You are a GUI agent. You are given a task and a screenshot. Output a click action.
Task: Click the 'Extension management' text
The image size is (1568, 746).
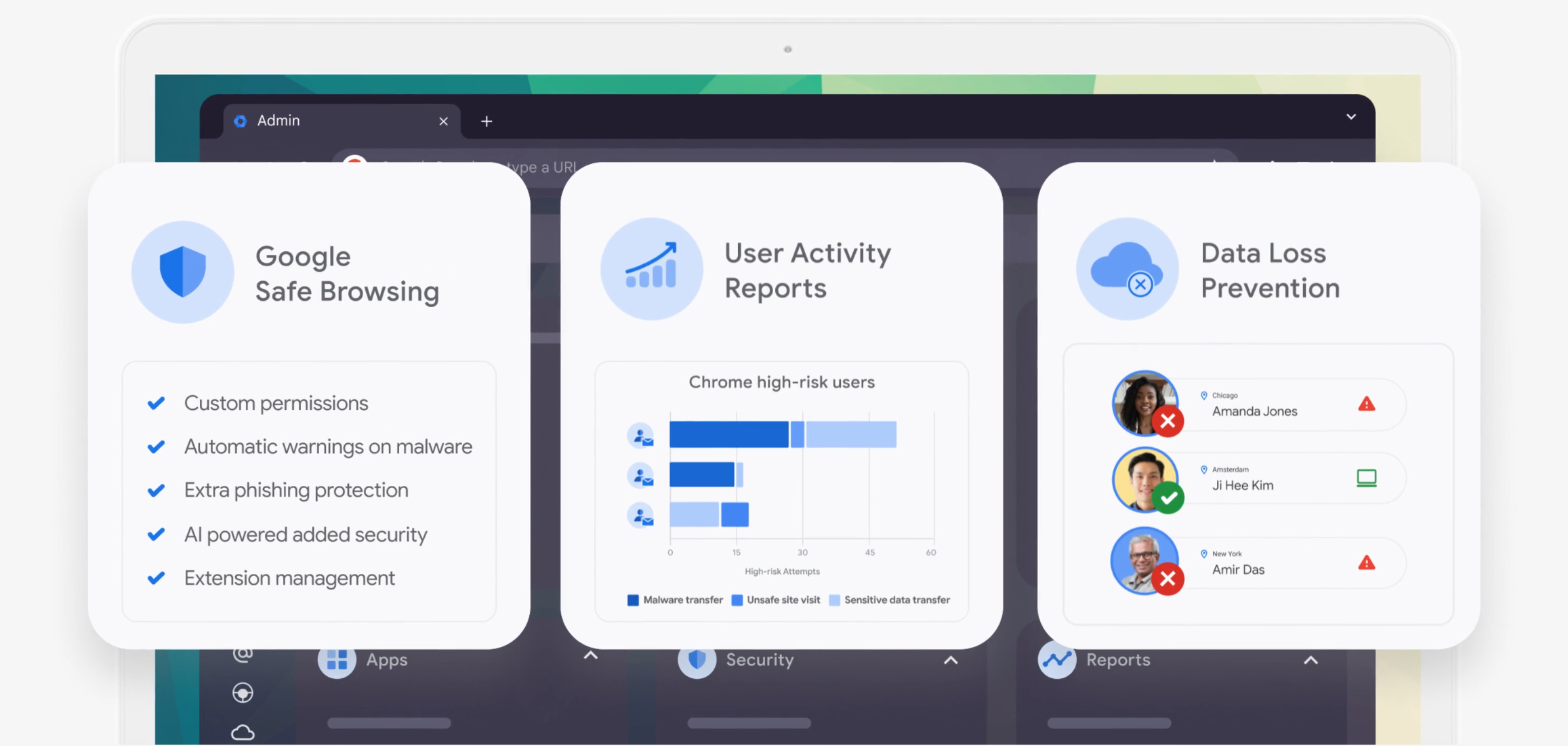point(289,578)
